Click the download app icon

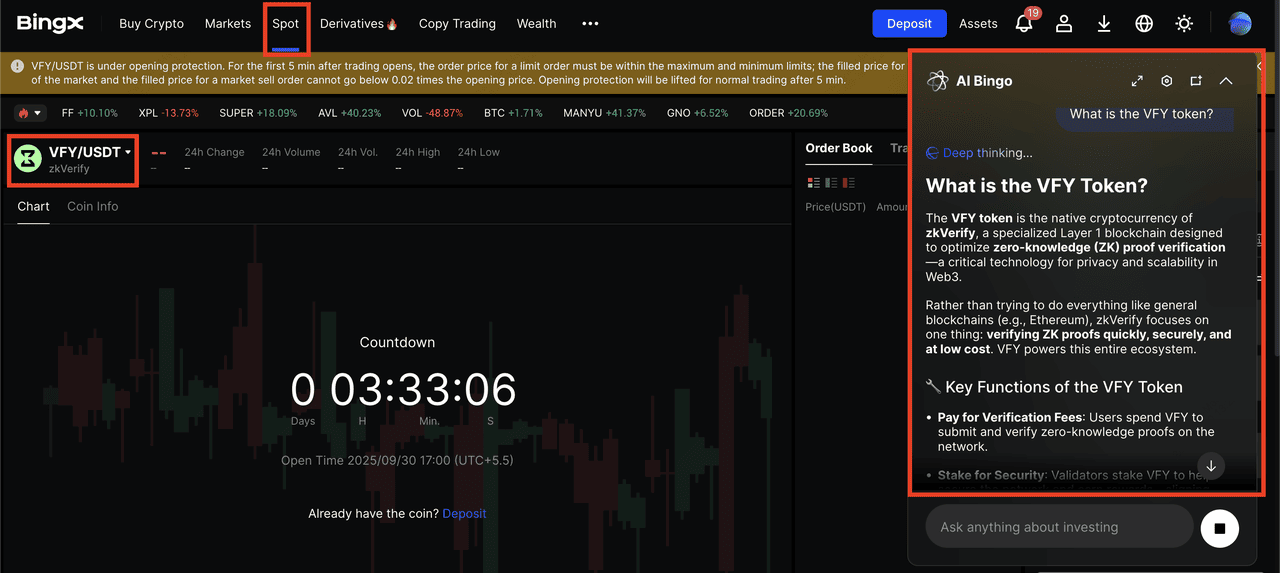point(1104,24)
